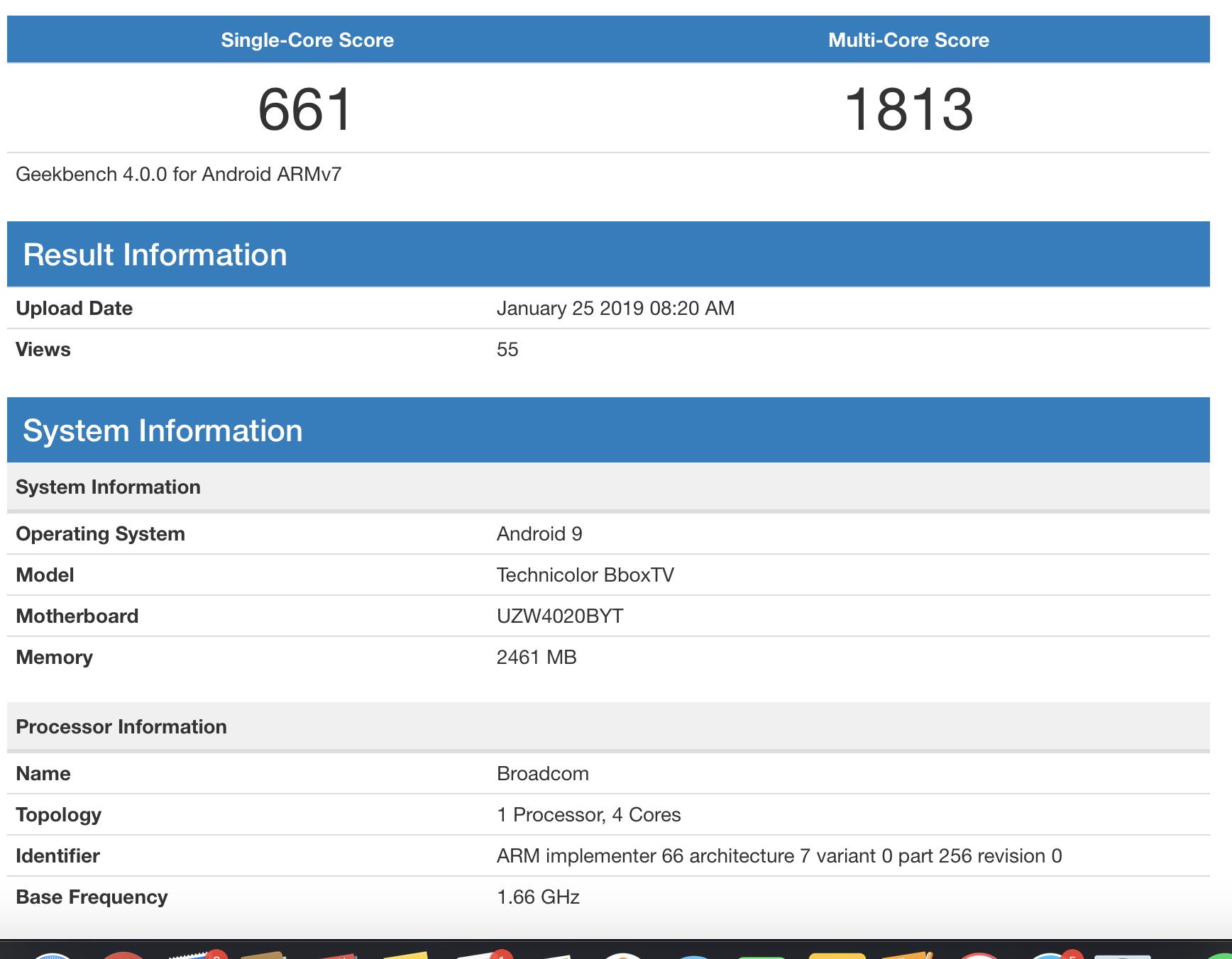The width and height of the screenshot is (1232, 959).
Task: Click the Broadcom processor name value
Action: click(542, 774)
